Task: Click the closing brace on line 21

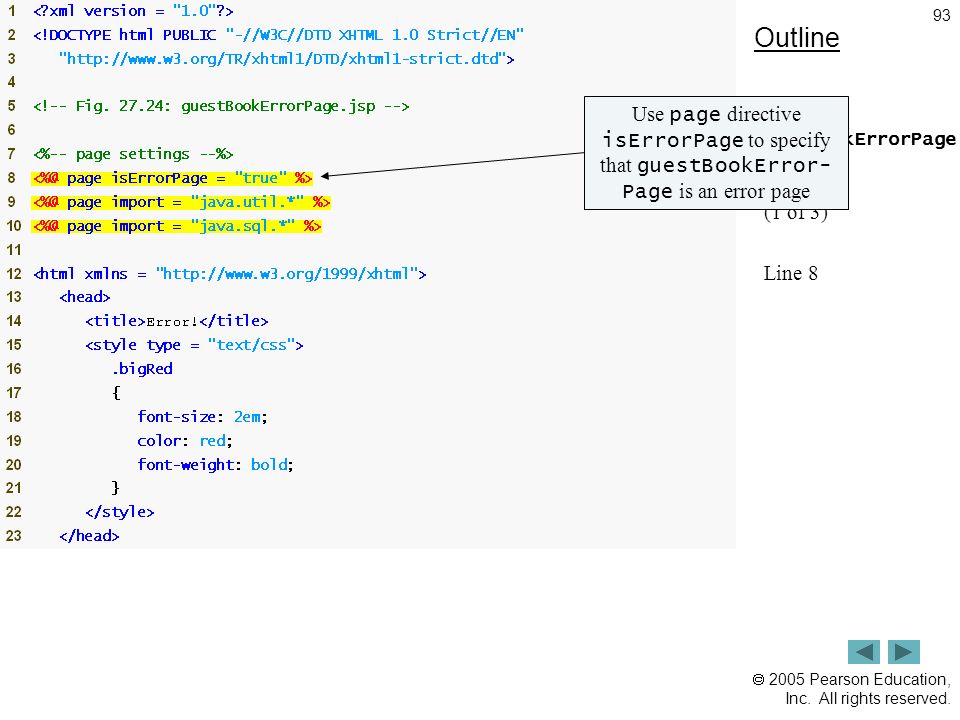Action: pos(116,488)
